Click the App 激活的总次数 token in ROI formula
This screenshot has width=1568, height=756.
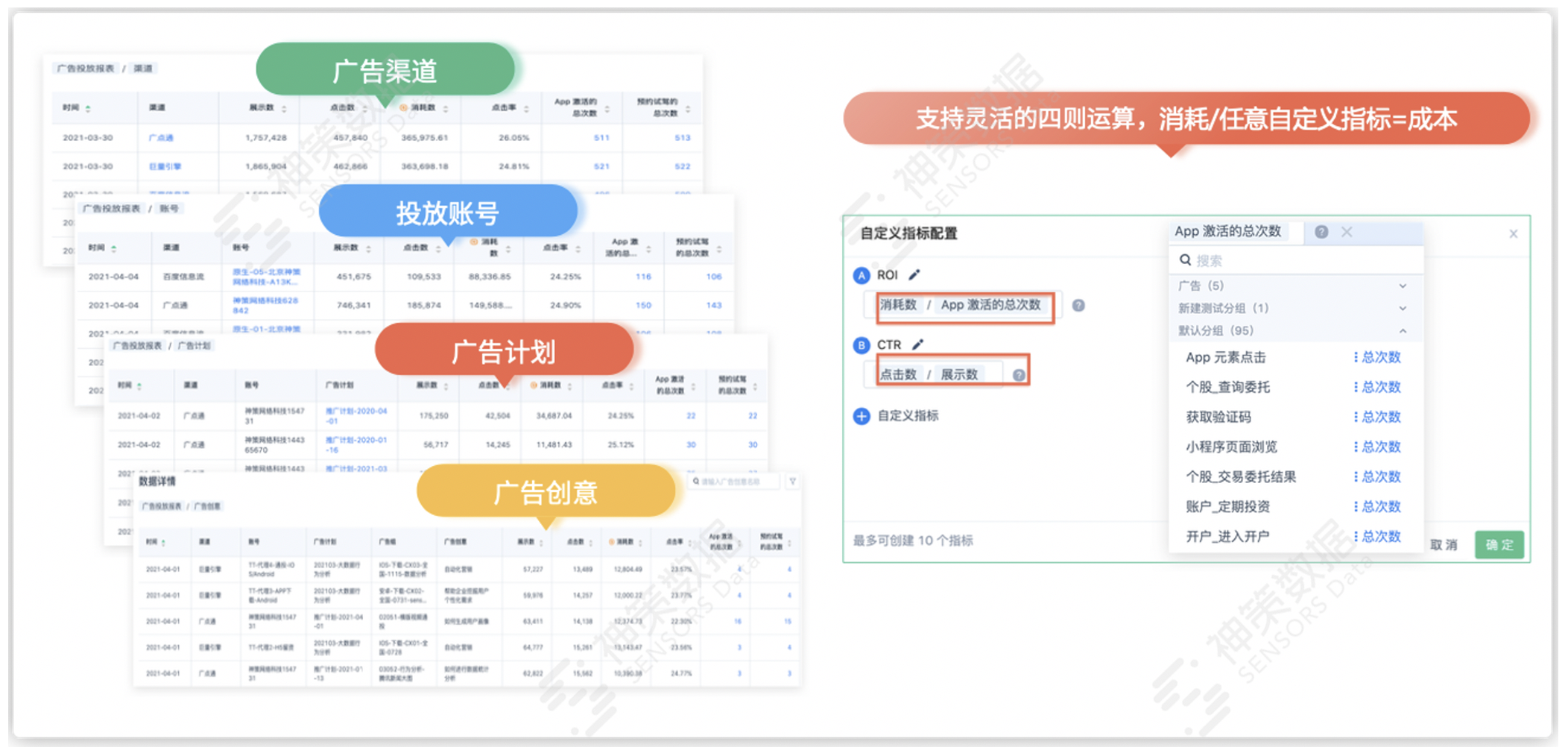click(x=990, y=305)
